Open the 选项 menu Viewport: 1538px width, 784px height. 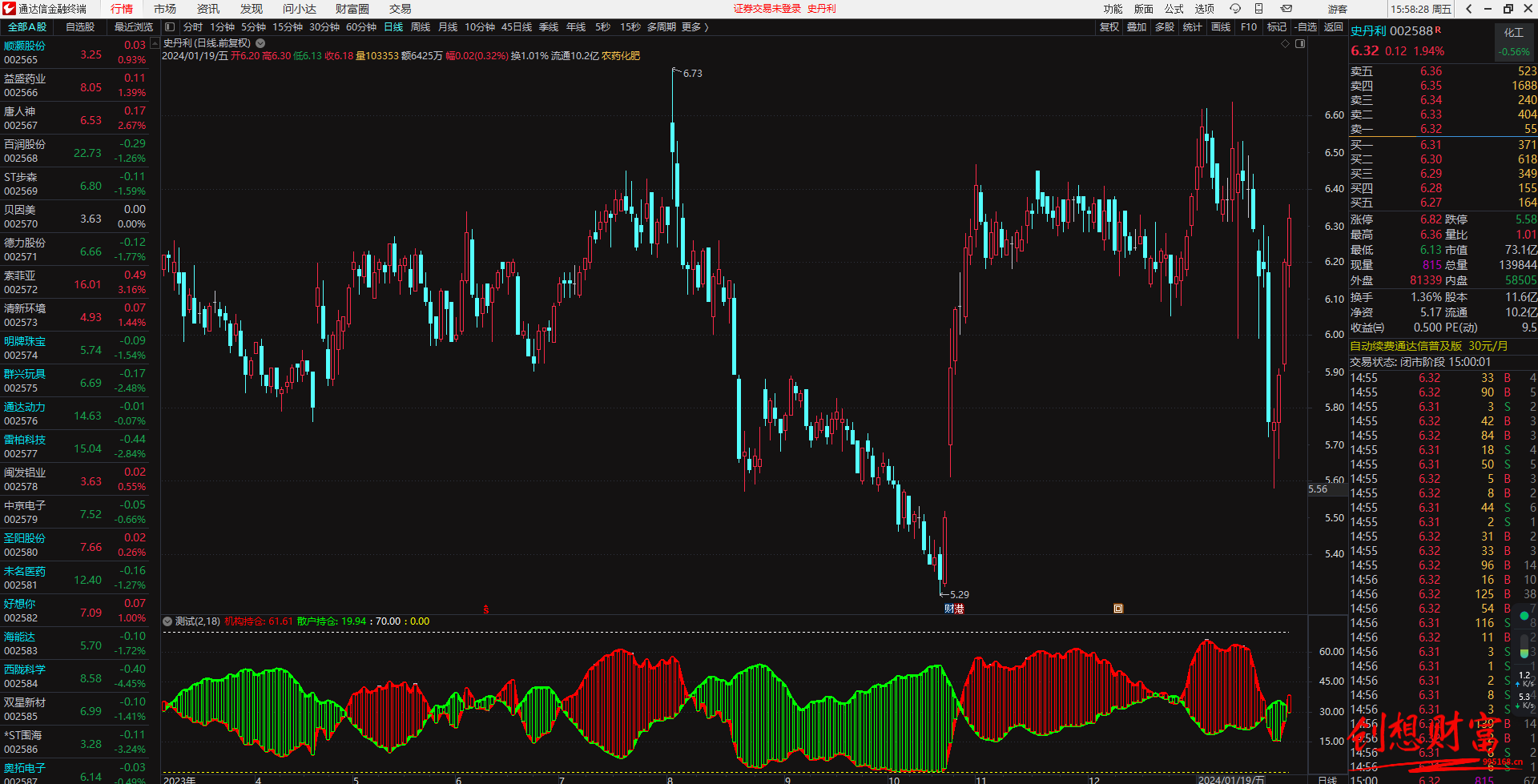coord(1204,9)
